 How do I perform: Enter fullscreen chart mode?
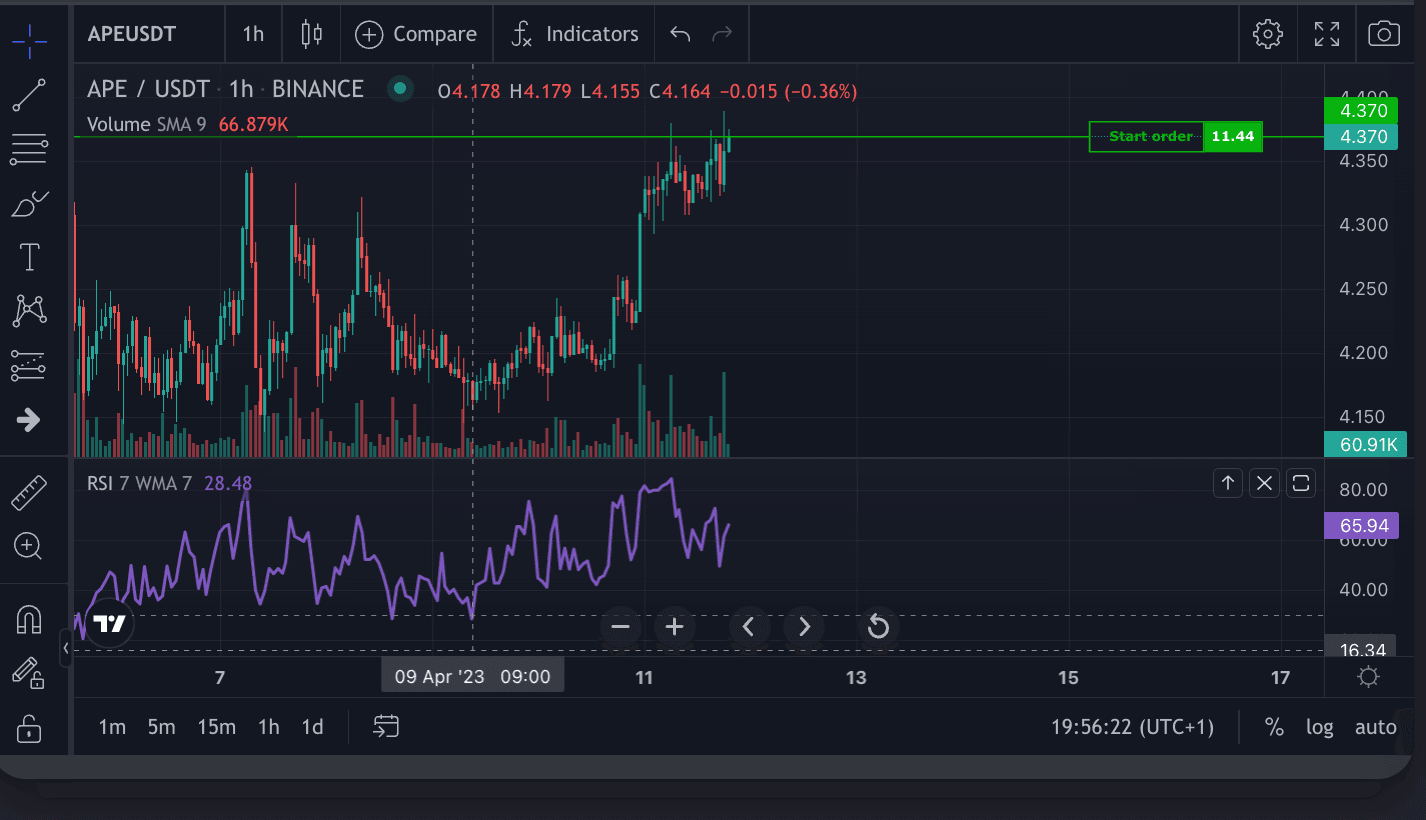[1326, 34]
